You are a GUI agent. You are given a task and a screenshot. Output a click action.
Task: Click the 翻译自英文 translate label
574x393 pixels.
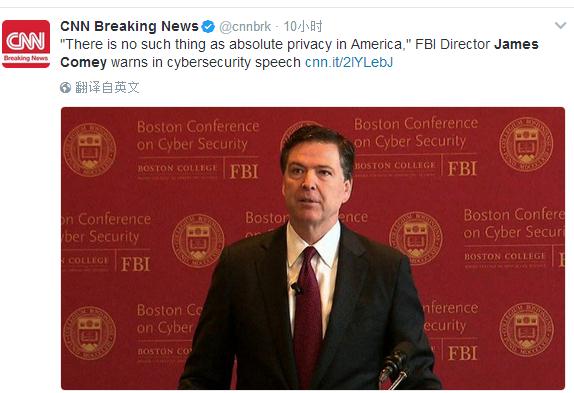[107, 88]
